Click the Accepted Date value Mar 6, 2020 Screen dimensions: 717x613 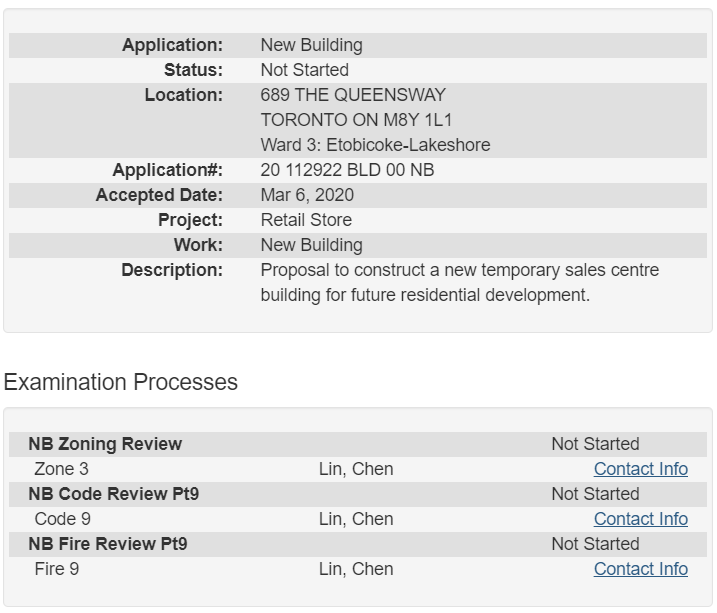point(307,195)
